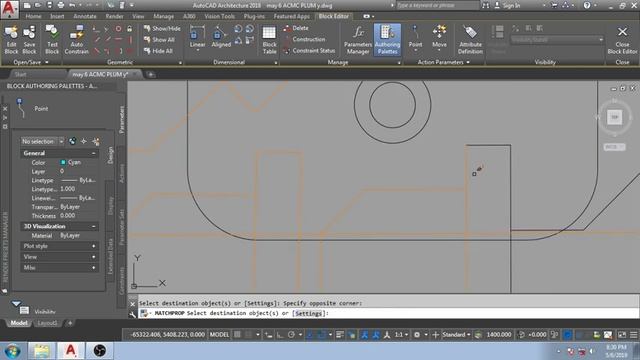Open File Explorer from taskbar
640x360 pixels.
[41, 351]
